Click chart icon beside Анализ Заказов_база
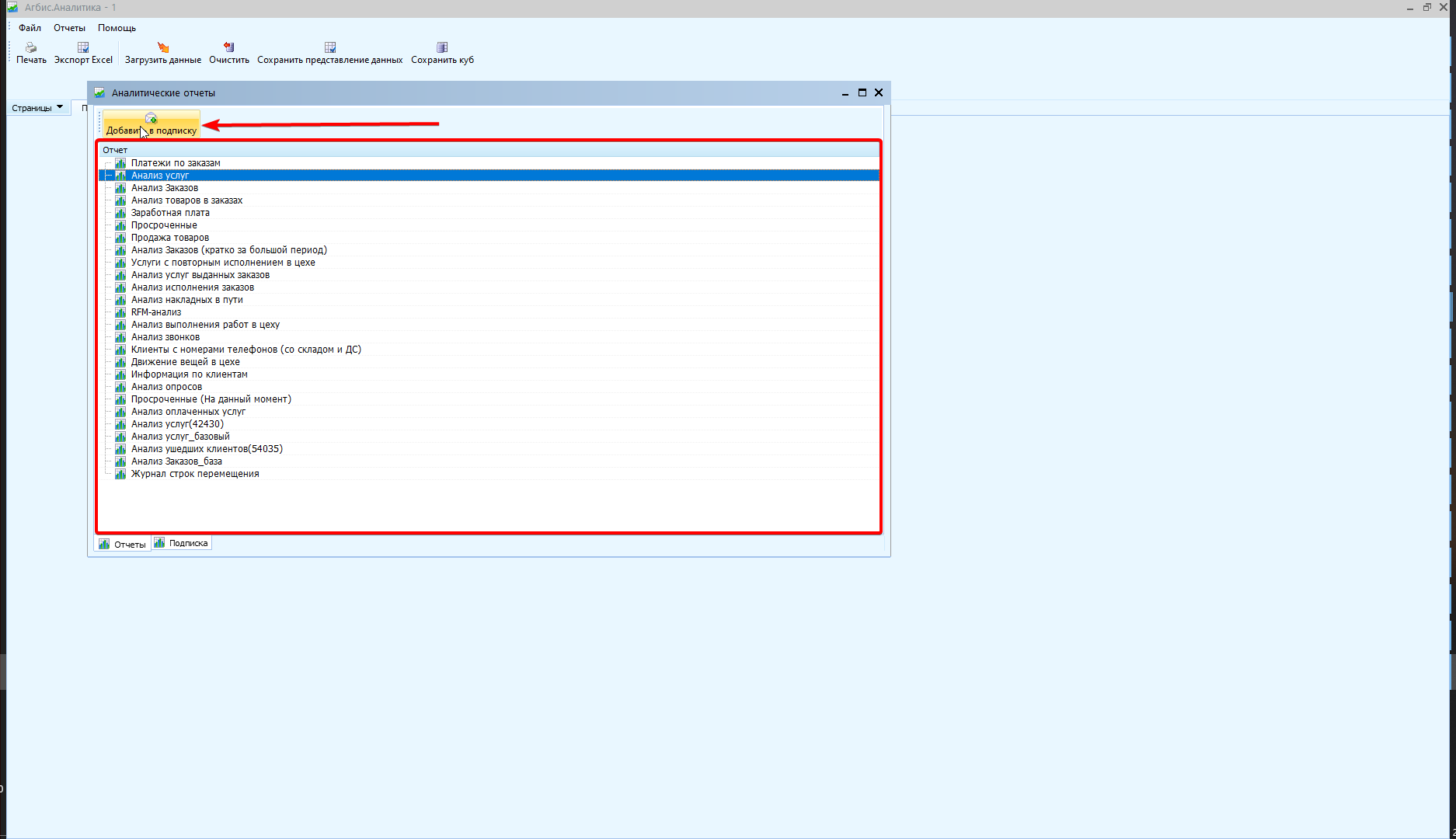 [x=120, y=461]
